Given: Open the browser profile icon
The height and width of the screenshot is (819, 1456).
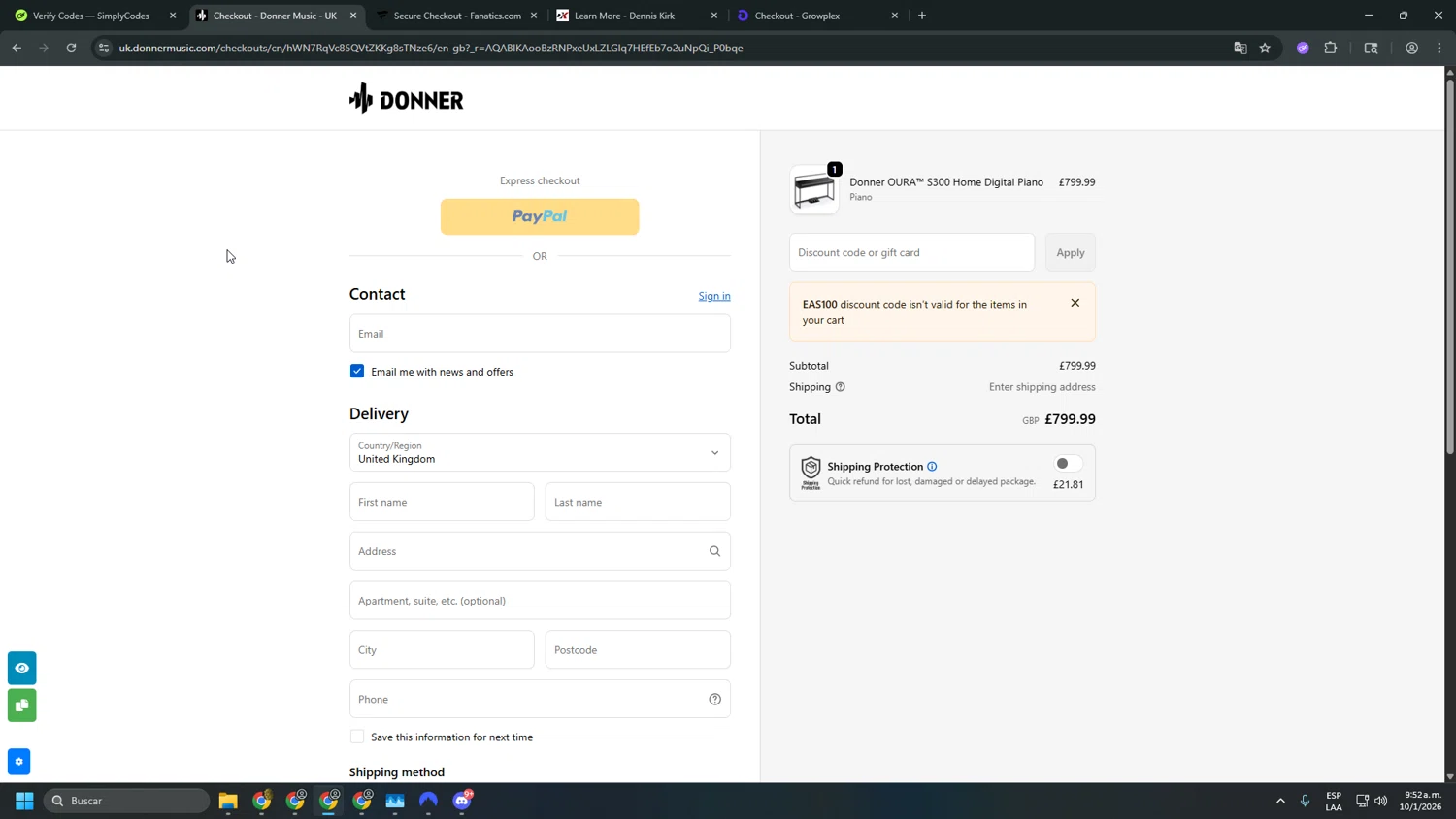Looking at the screenshot, I should pos(1411,48).
